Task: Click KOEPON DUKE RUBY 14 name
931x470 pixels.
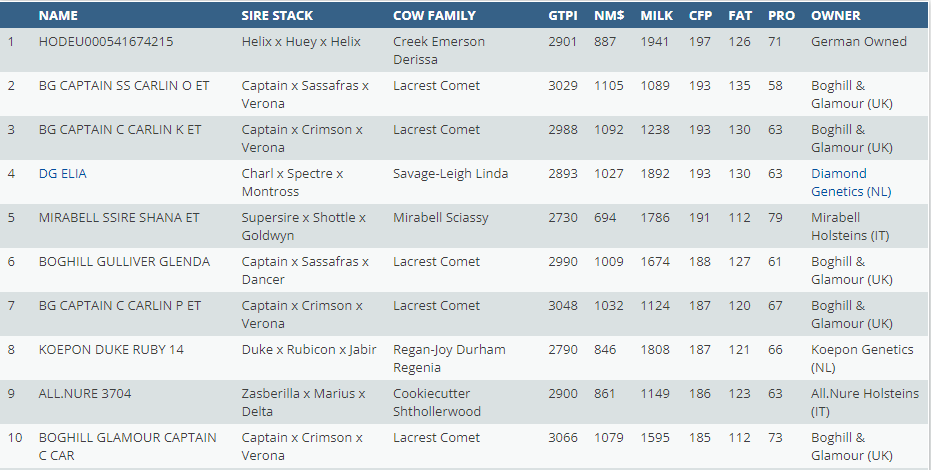Action: [x=112, y=350]
